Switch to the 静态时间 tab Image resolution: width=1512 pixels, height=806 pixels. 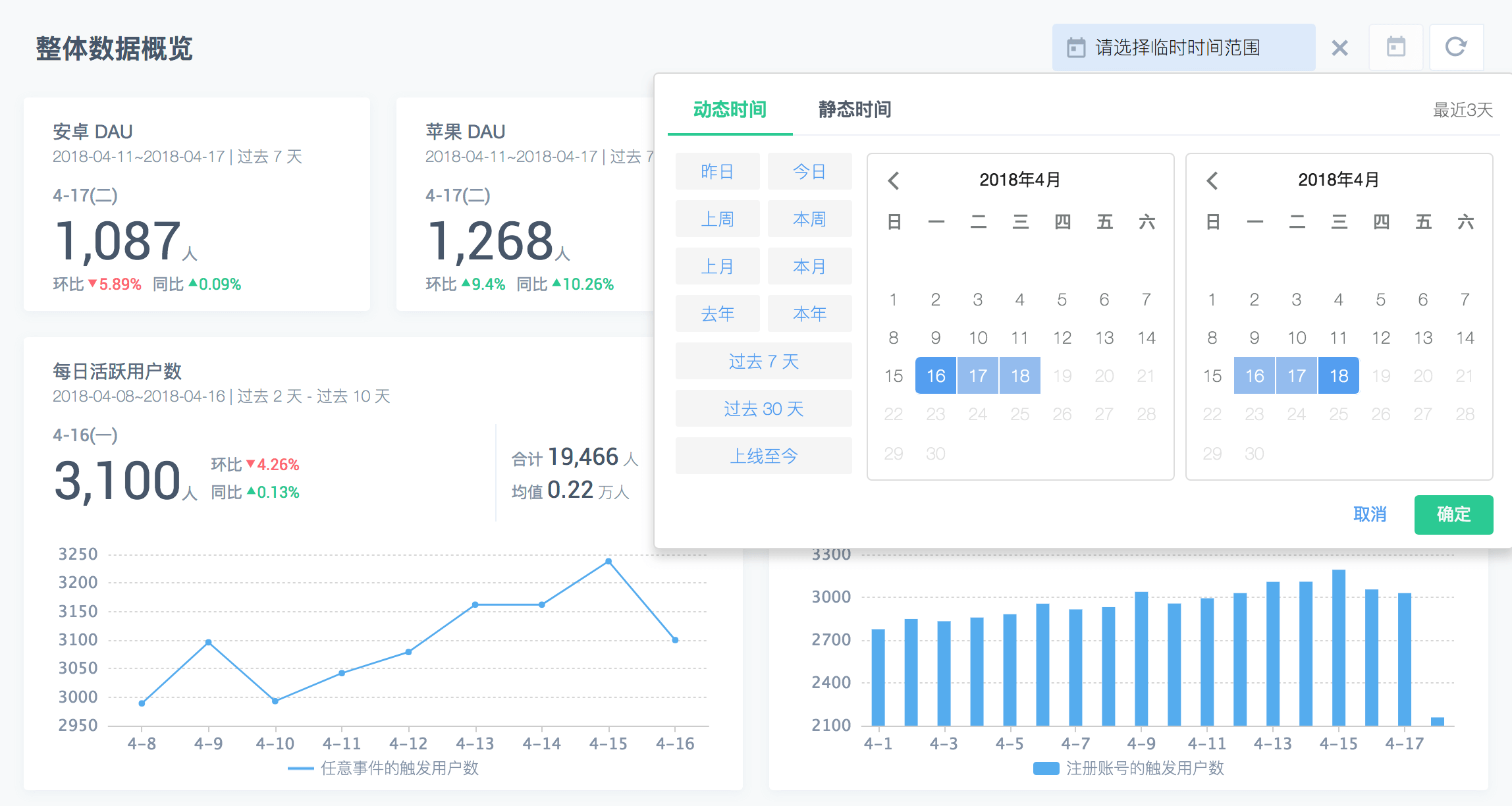pyautogui.click(x=855, y=109)
